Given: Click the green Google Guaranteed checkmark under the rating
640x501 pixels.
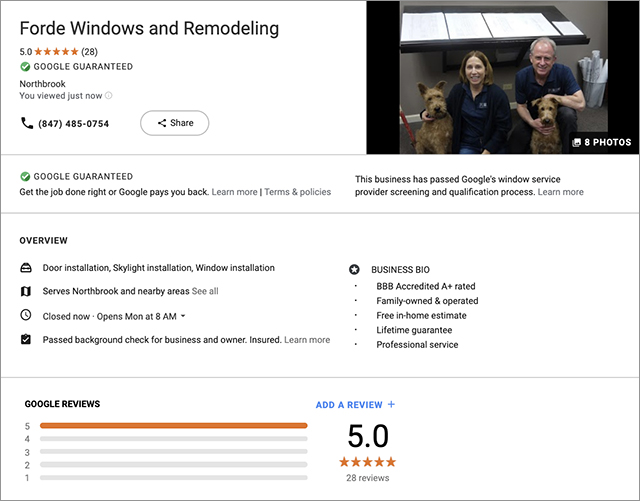Looking at the screenshot, I should (x=25, y=67).
